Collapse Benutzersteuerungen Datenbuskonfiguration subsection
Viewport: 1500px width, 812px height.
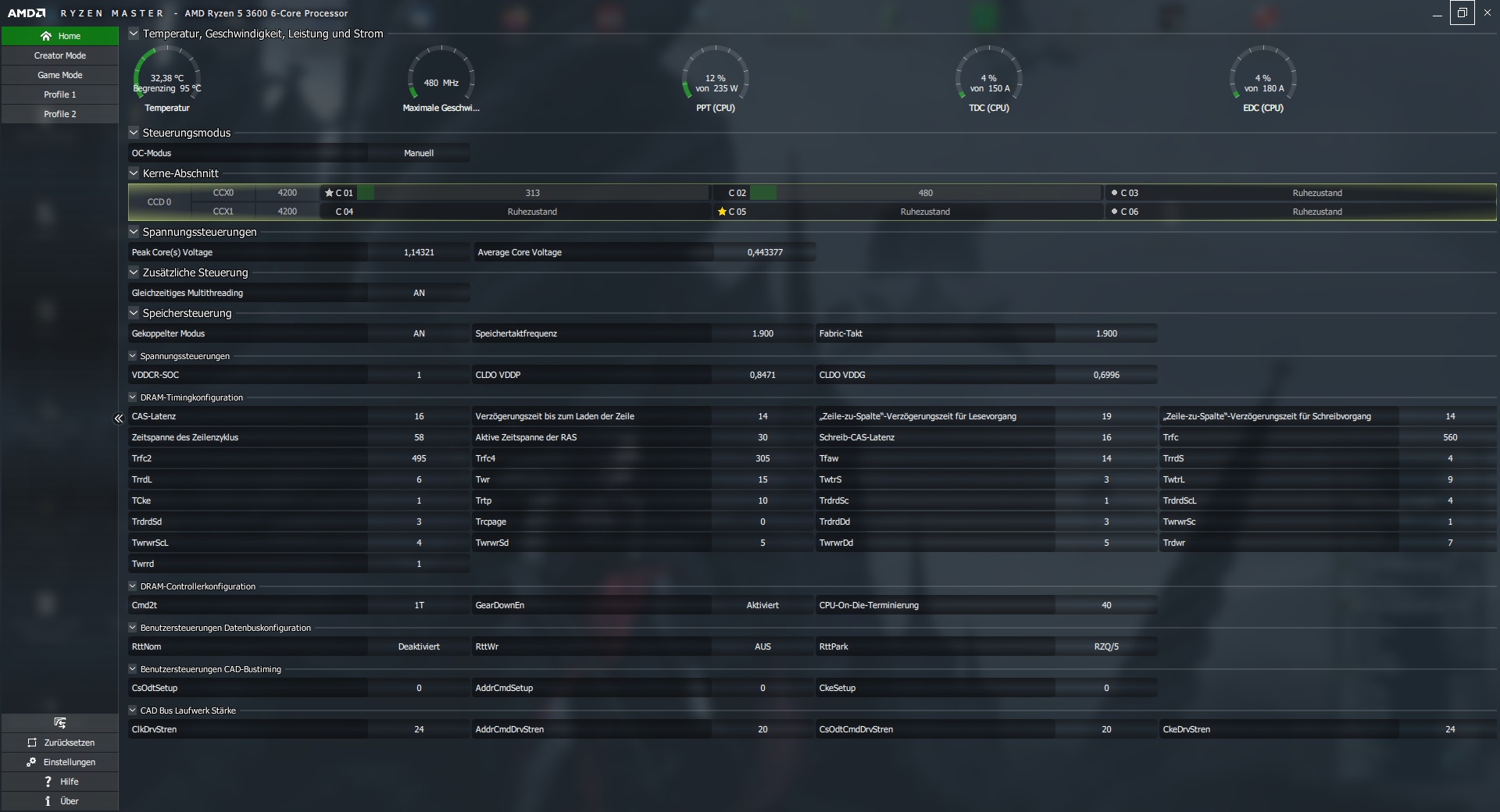coord(133,628)
